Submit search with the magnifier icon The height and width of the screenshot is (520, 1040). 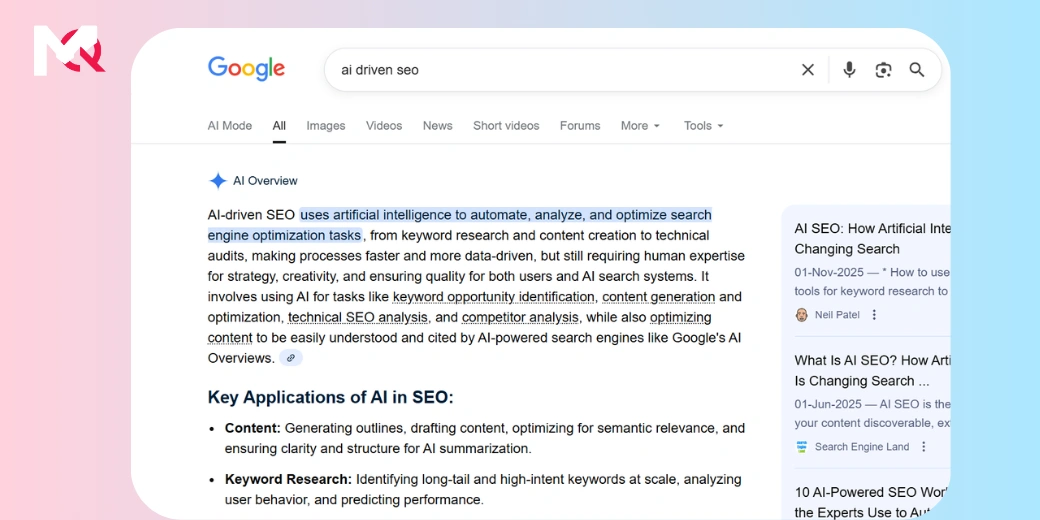(917, 70)
